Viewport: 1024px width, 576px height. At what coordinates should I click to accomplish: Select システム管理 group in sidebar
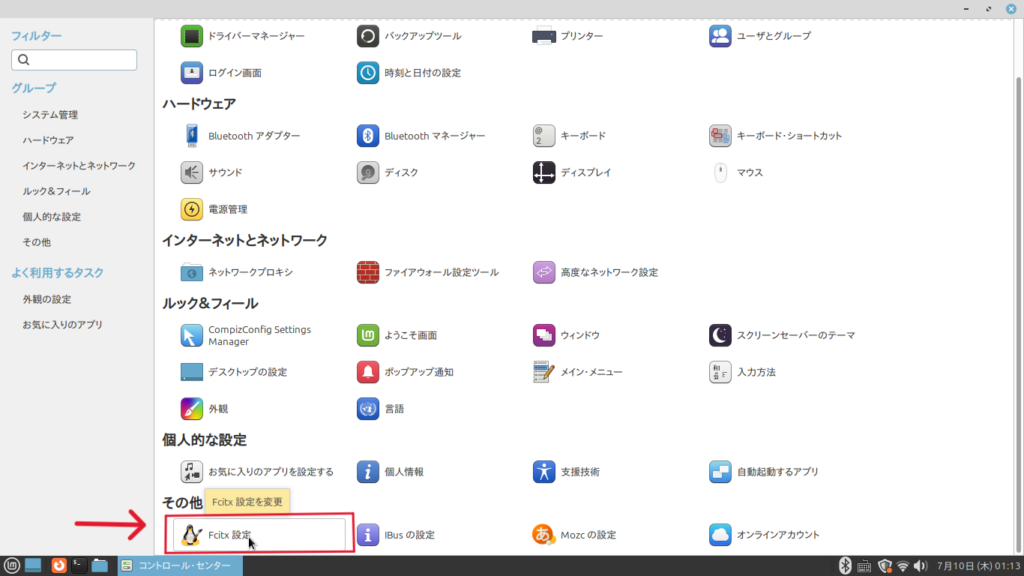pos(50,115)
